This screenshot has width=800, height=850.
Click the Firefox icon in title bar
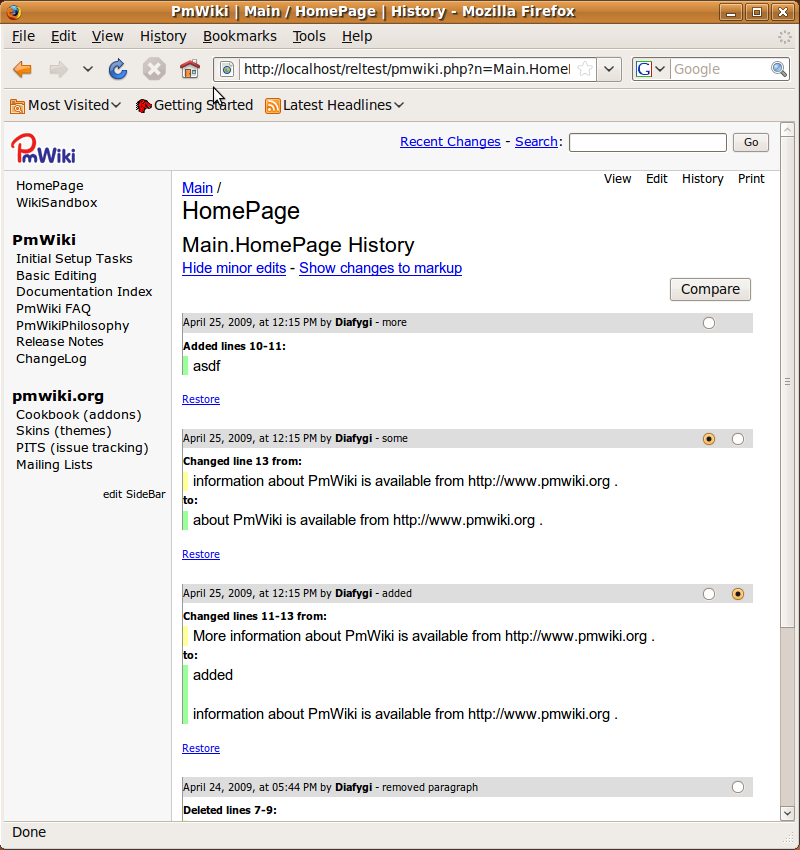13,11
